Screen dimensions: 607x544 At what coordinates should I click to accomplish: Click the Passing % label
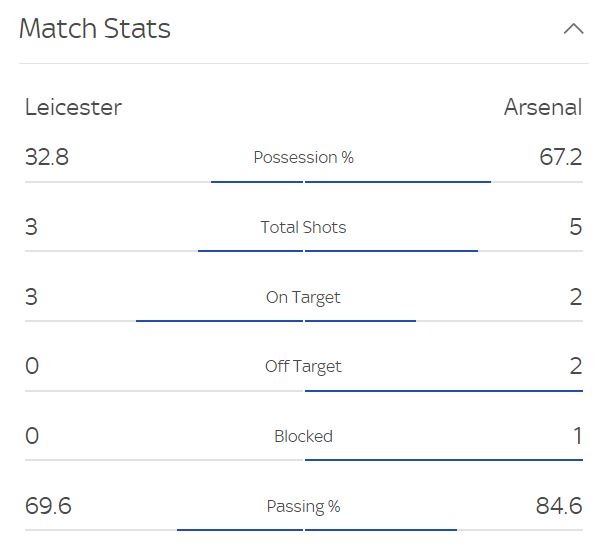click(304, 507)
